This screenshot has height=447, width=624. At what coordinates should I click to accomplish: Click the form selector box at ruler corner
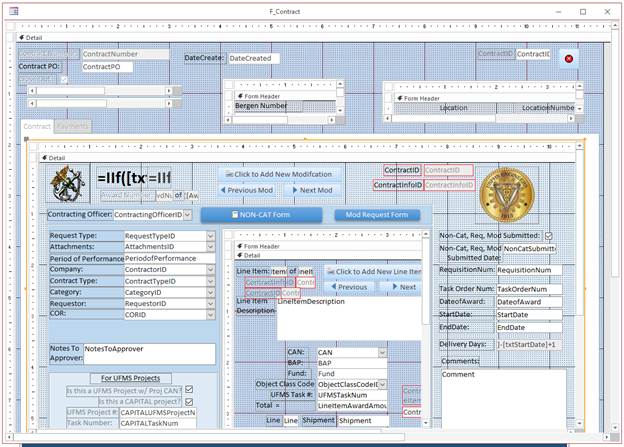coord(11,26)
